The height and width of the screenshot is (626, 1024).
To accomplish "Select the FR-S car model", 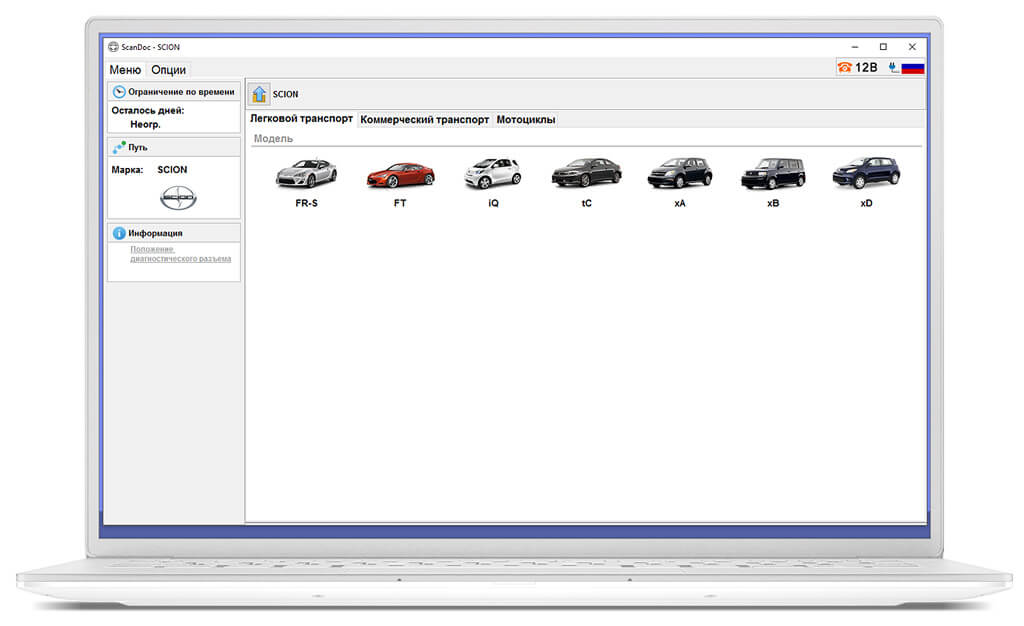I will (x=306, y=174).
